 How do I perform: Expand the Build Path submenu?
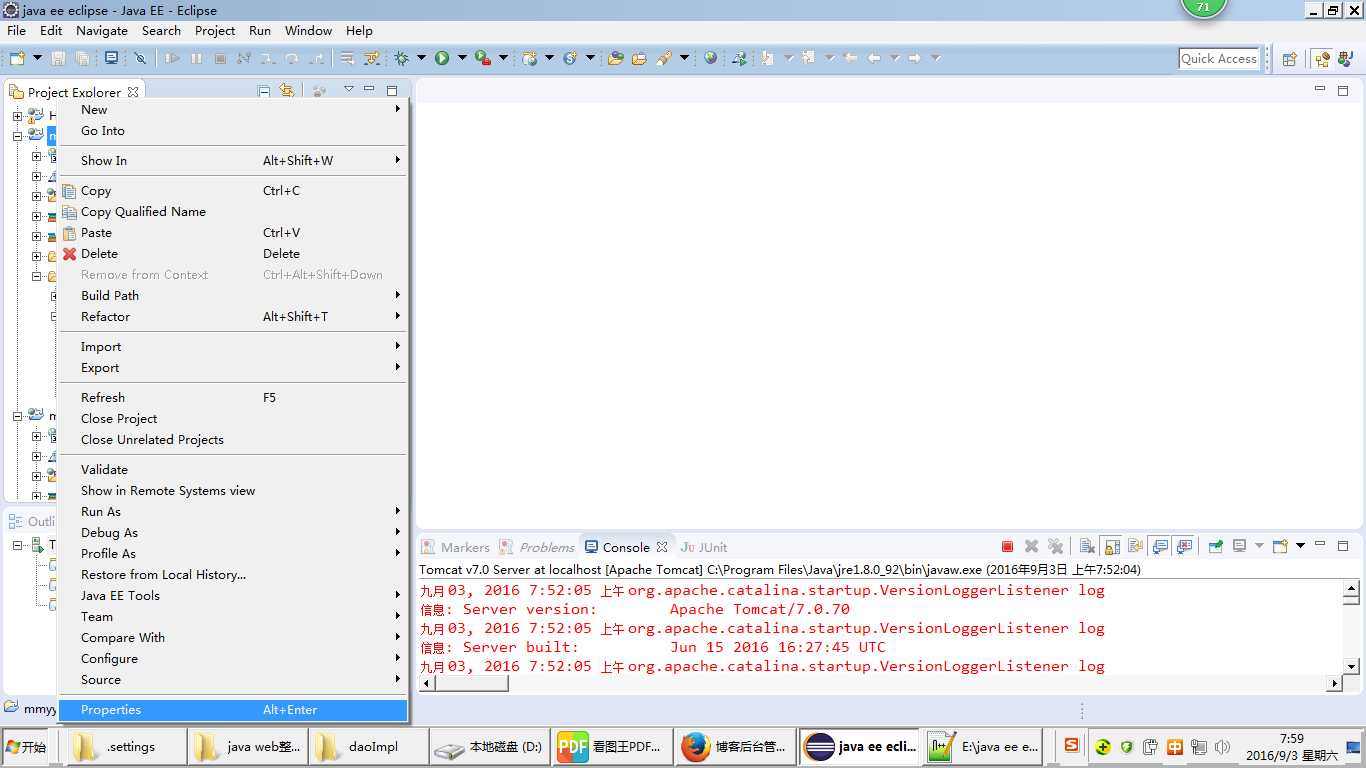pos(233,296)
